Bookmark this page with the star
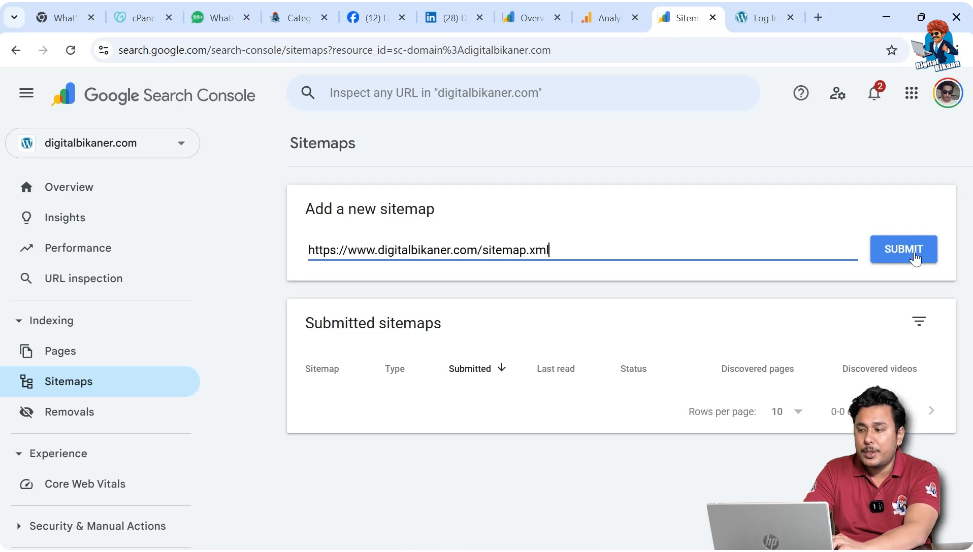The image size is (973, 552). [891, 50]
